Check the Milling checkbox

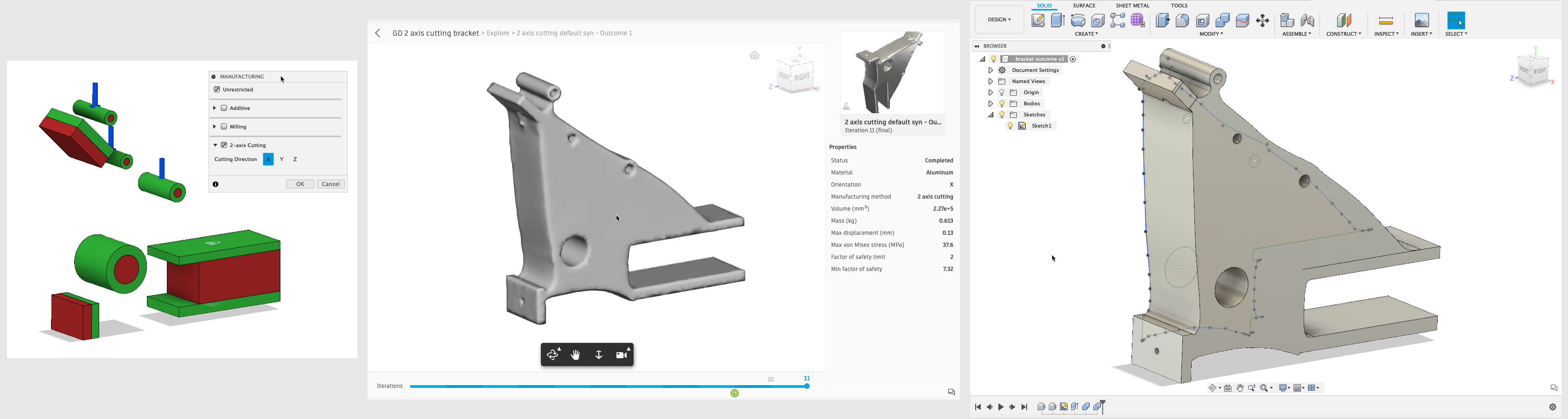(224, 127)
